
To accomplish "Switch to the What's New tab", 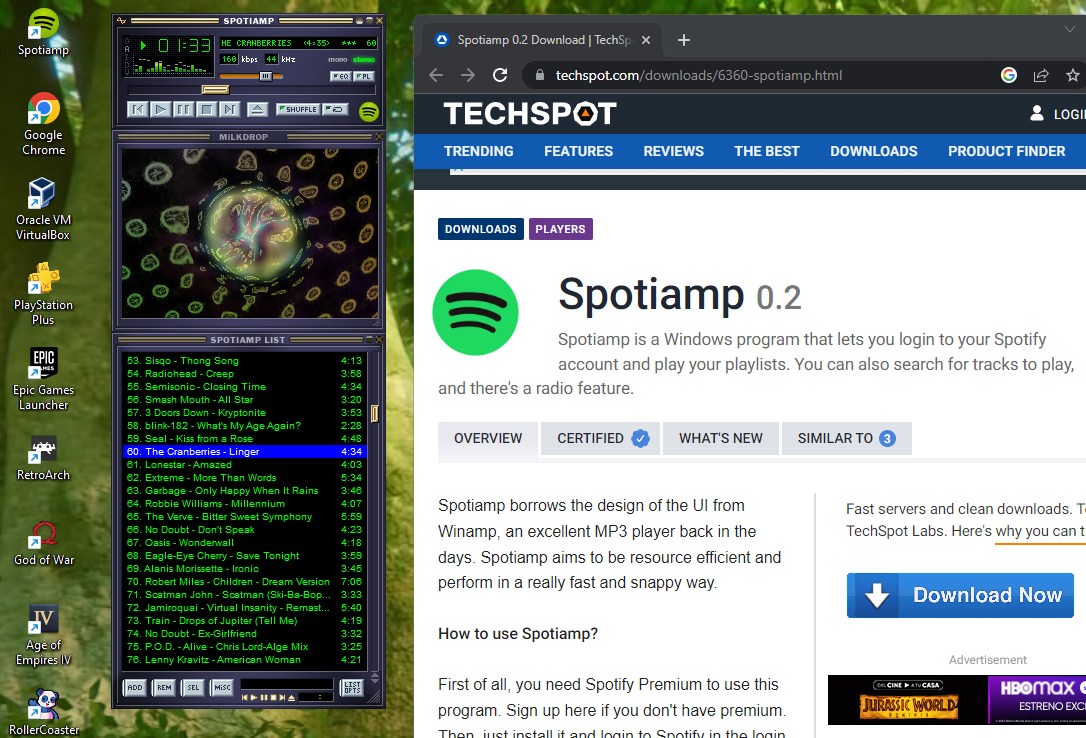I will (720, 438).
